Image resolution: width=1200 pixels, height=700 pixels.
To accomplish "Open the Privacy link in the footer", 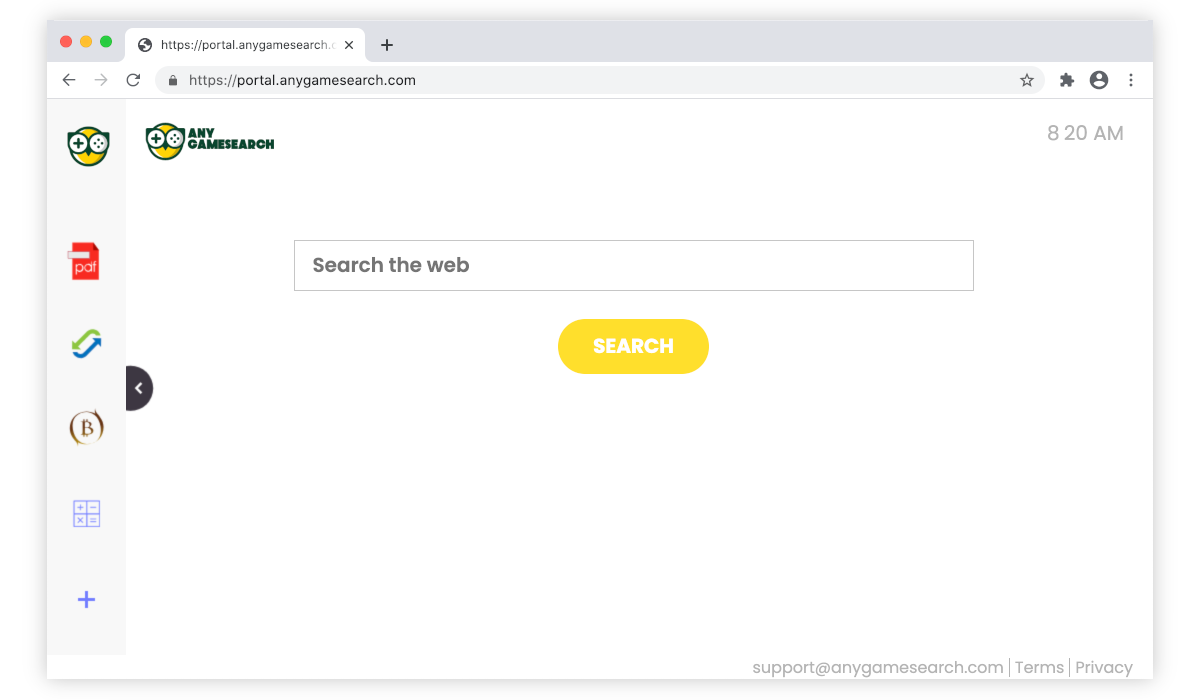I will tap(1104, 667).
